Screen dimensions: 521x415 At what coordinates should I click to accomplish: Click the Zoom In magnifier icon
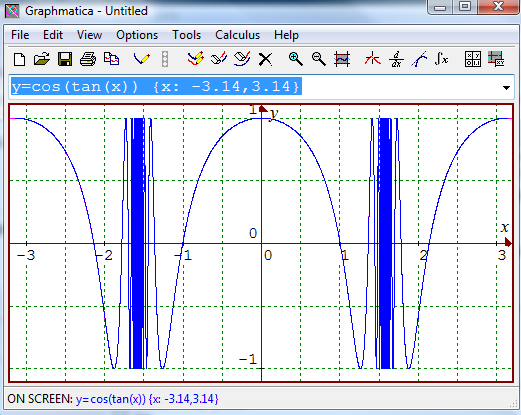click(x=295, y=60)
